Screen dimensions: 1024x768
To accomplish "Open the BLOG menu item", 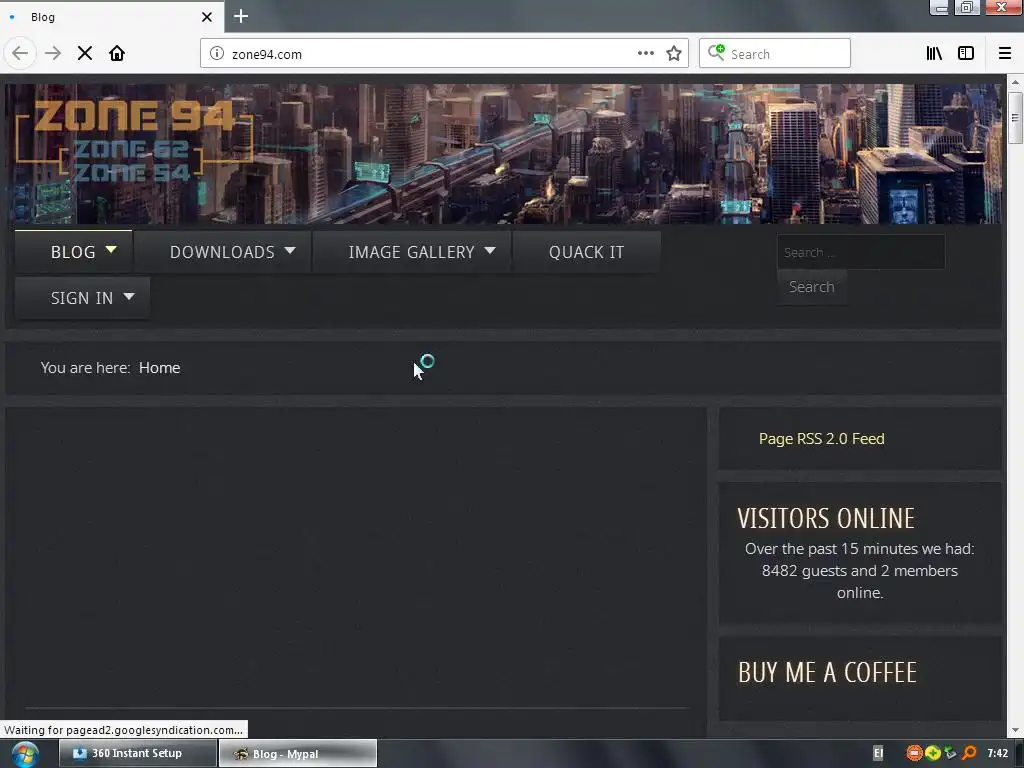I will (x=73, y=252).
